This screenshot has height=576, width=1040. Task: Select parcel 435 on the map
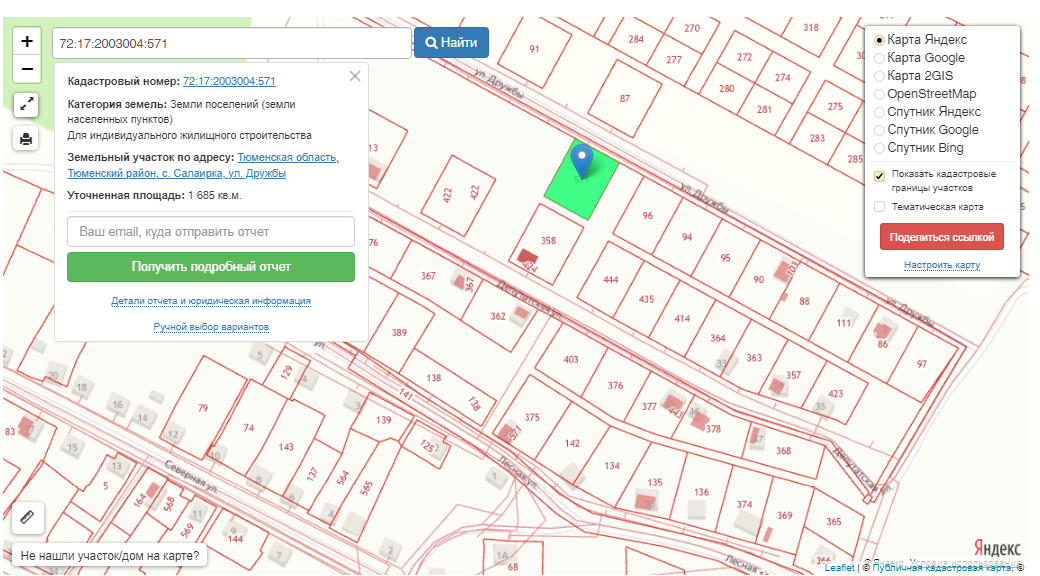pos(646,299)
